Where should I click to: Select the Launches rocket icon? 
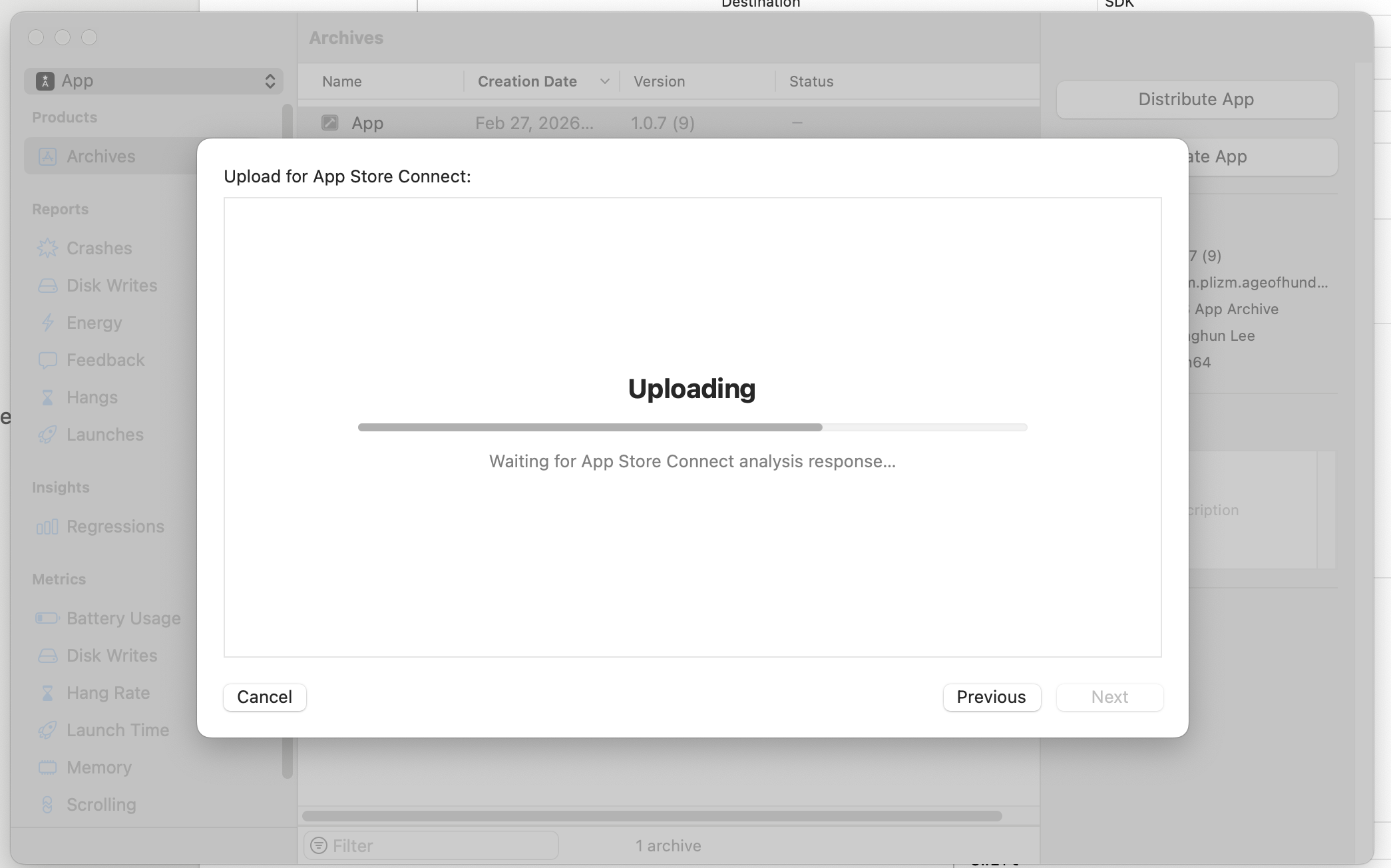click(x=47, y=435)
